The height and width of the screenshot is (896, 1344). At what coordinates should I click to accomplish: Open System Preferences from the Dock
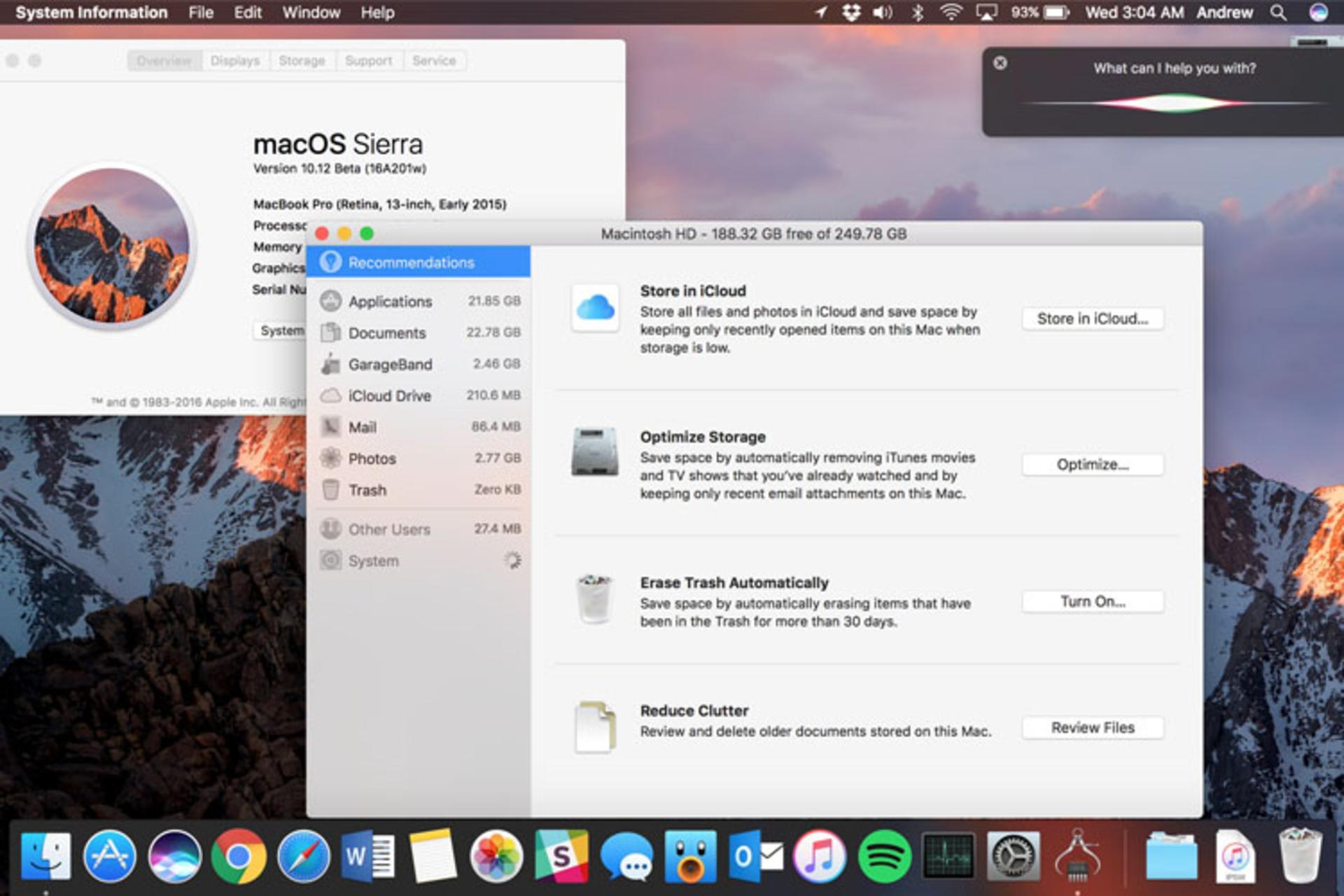tap(1013, 855)
